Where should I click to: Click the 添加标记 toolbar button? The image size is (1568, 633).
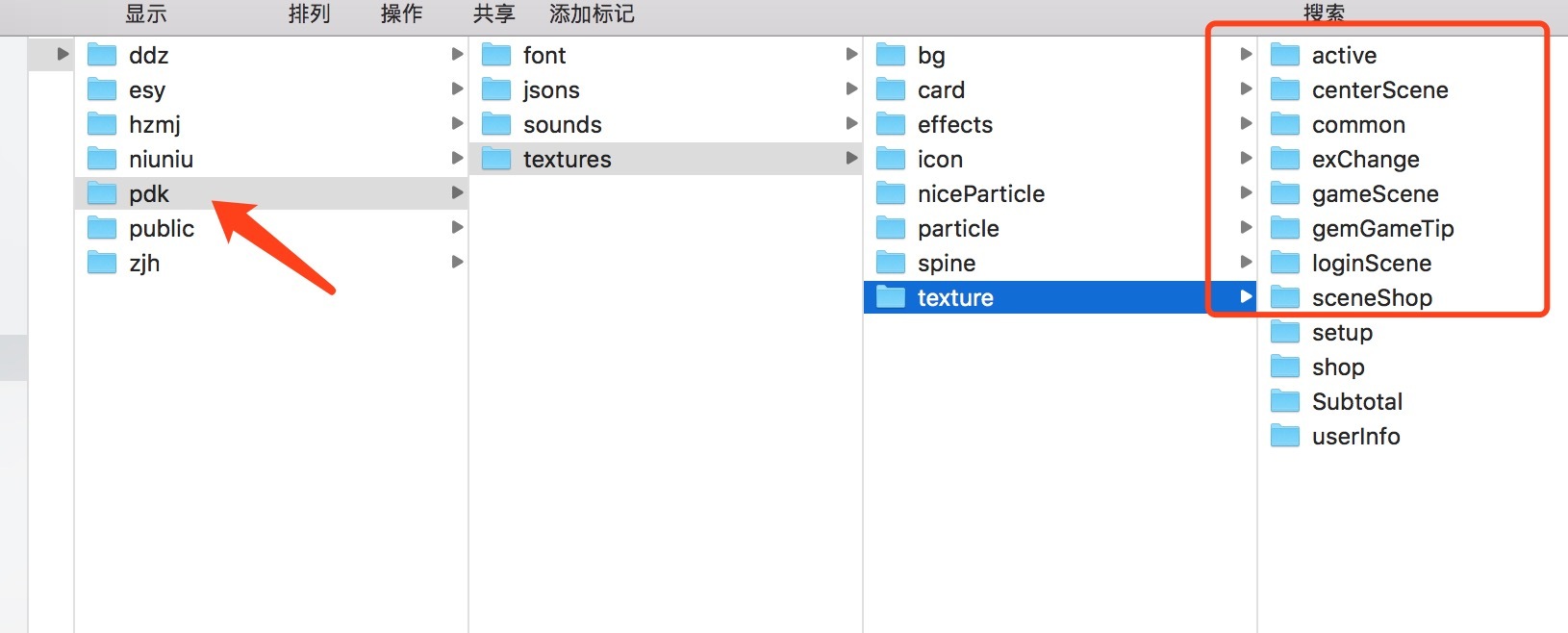tap(592, 13)
